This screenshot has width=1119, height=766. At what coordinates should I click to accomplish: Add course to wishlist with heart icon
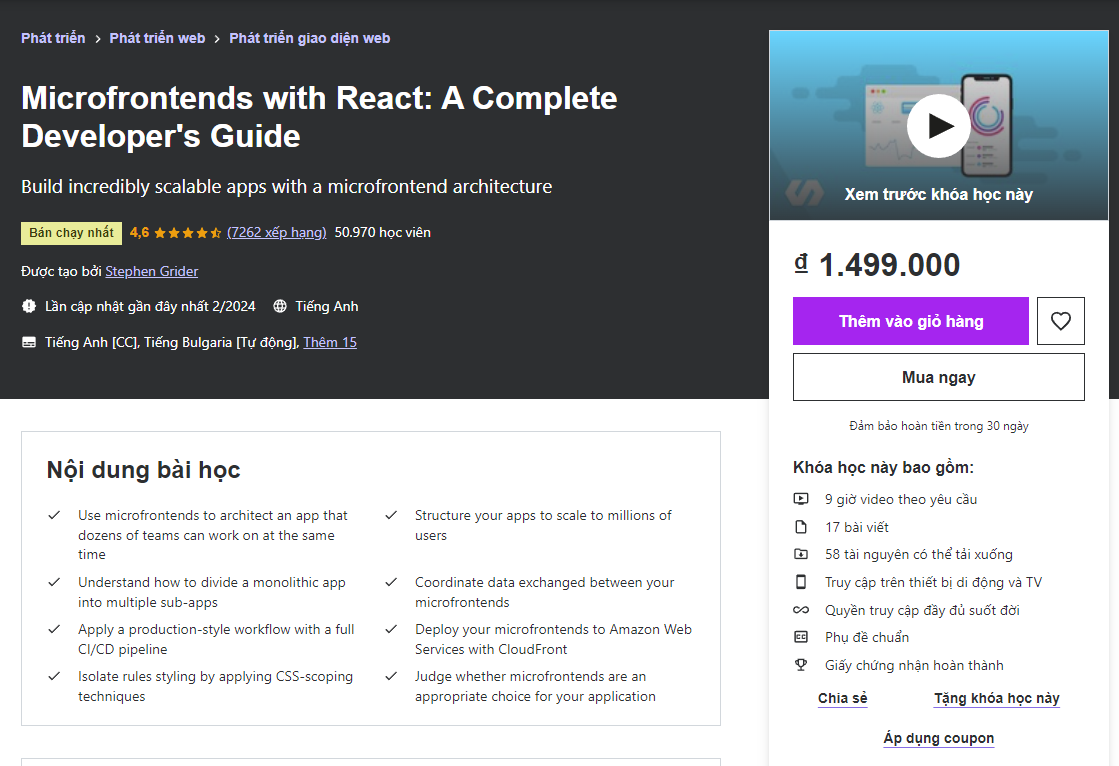coord(1060,321)
